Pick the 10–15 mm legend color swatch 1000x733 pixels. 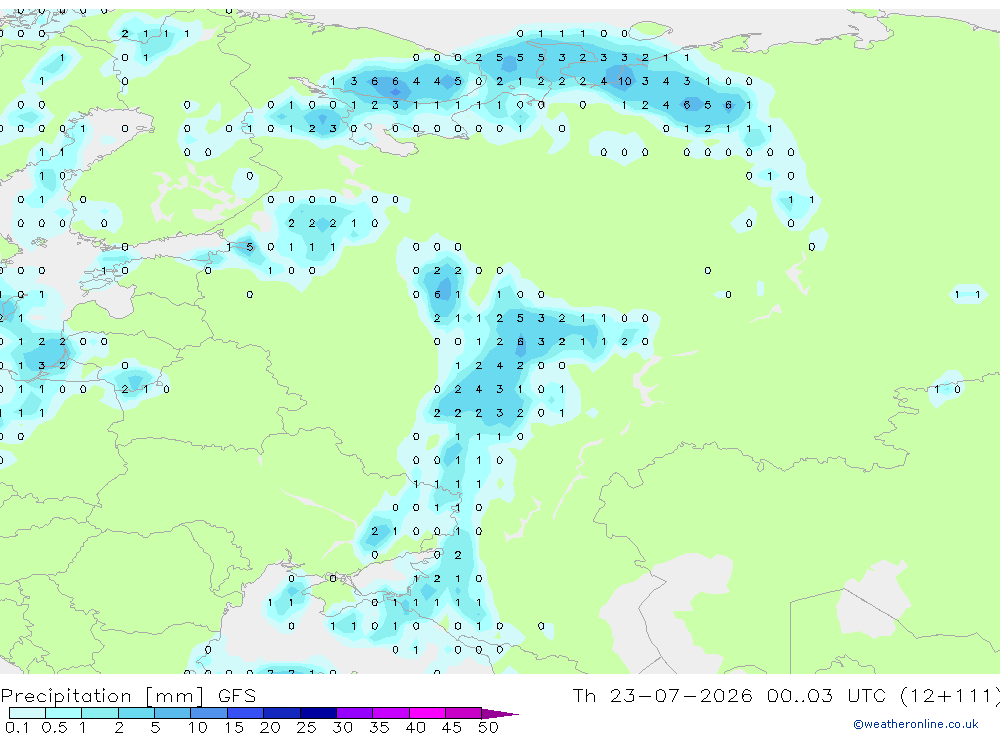click(209, 713)
